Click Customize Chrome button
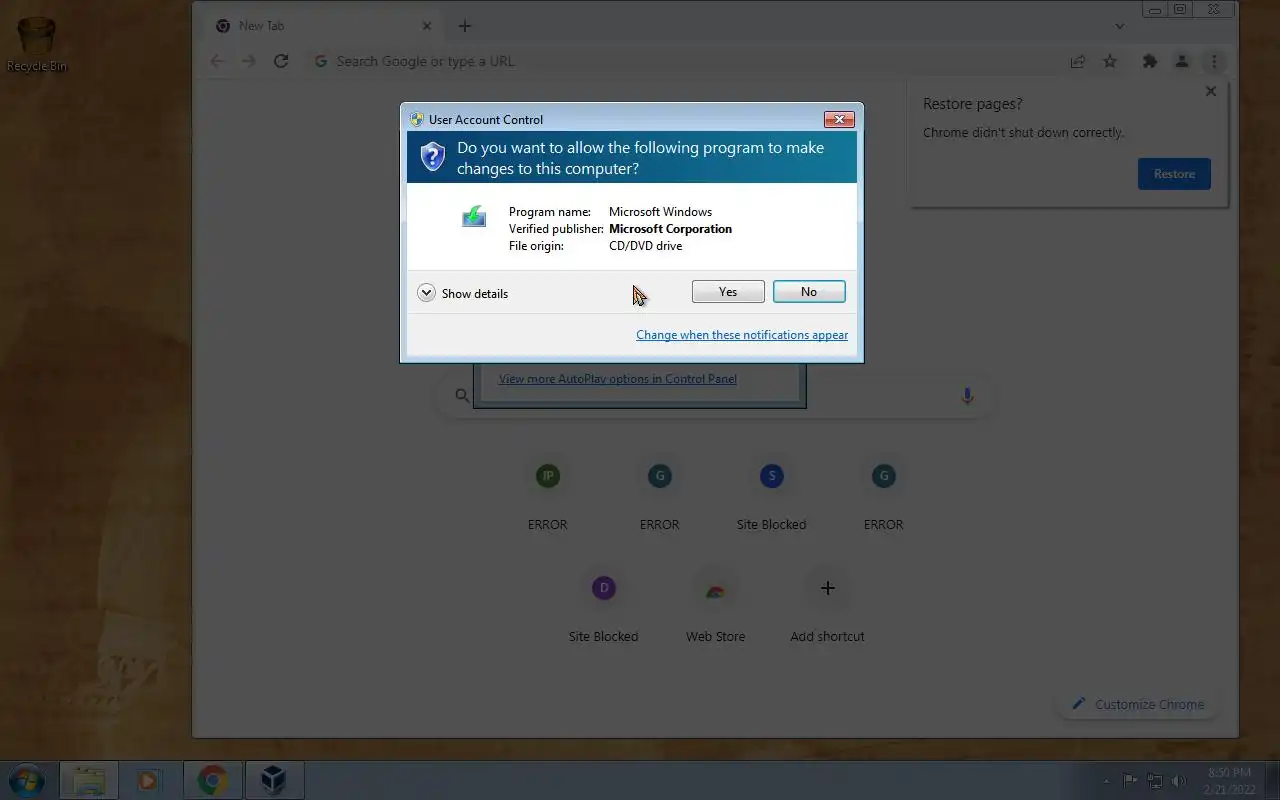The height and width of the screenshot is (800, 1280). click(x=1138, y=704)
